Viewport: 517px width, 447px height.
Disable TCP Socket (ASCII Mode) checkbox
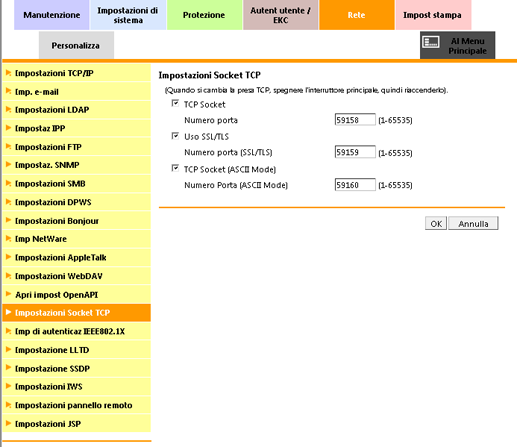(x=175, y=168)
